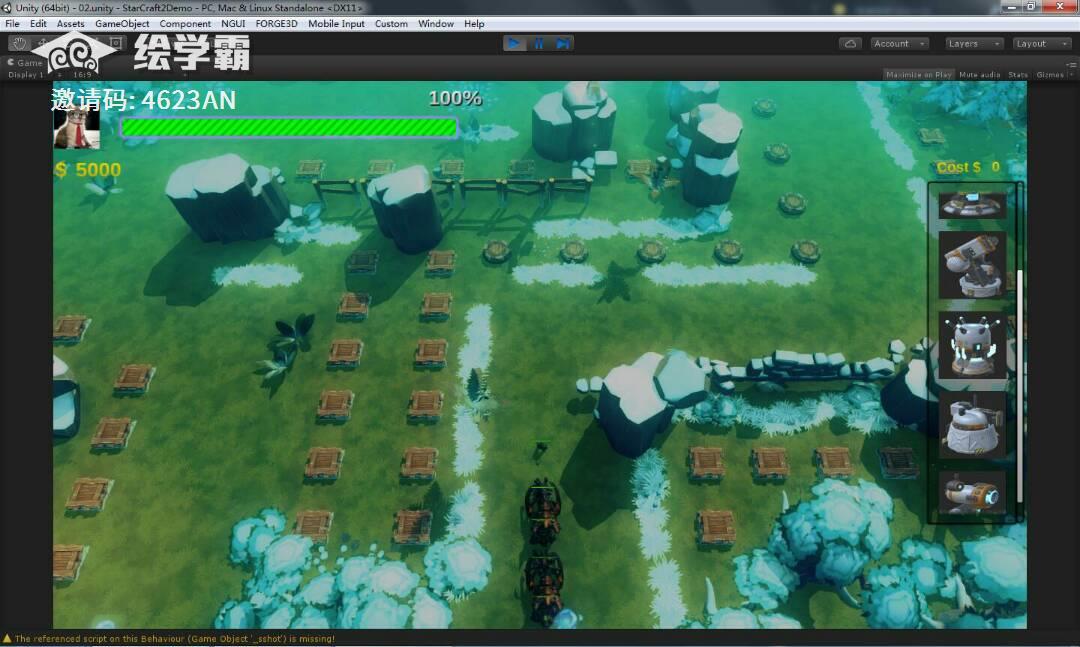The height and width of the screenshot is (647, 1080).
Task: Click the missing script warning message
Action: coord(175,639)
